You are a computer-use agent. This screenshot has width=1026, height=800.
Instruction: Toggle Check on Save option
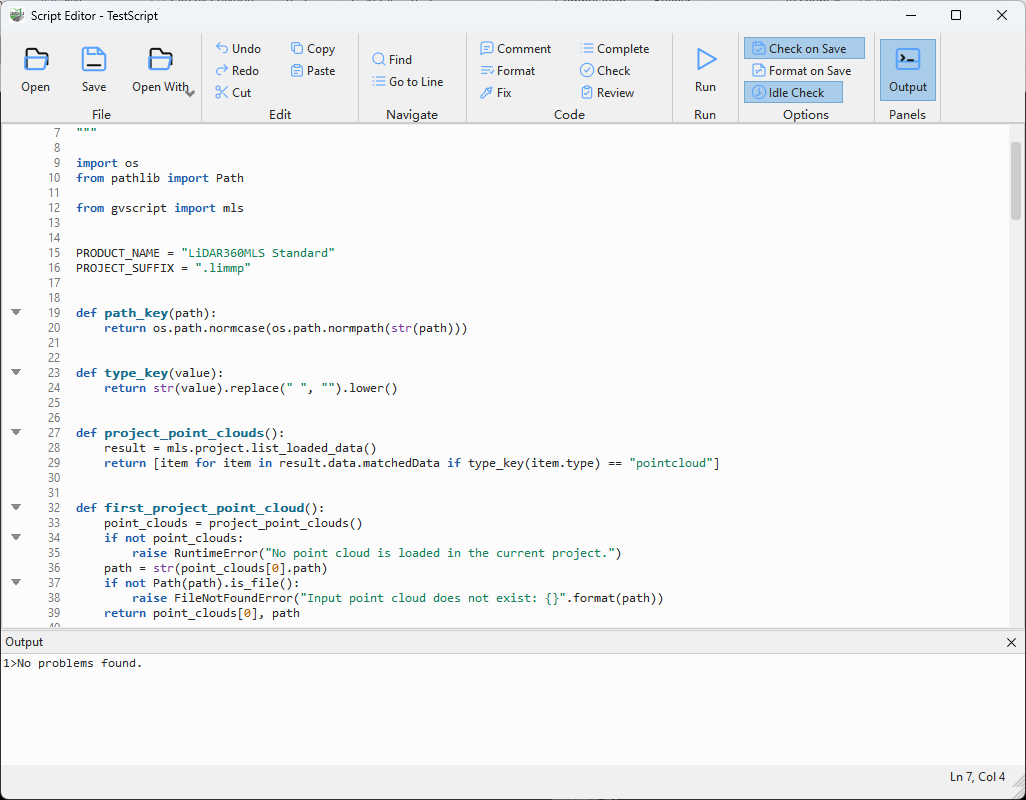point(804,48)
